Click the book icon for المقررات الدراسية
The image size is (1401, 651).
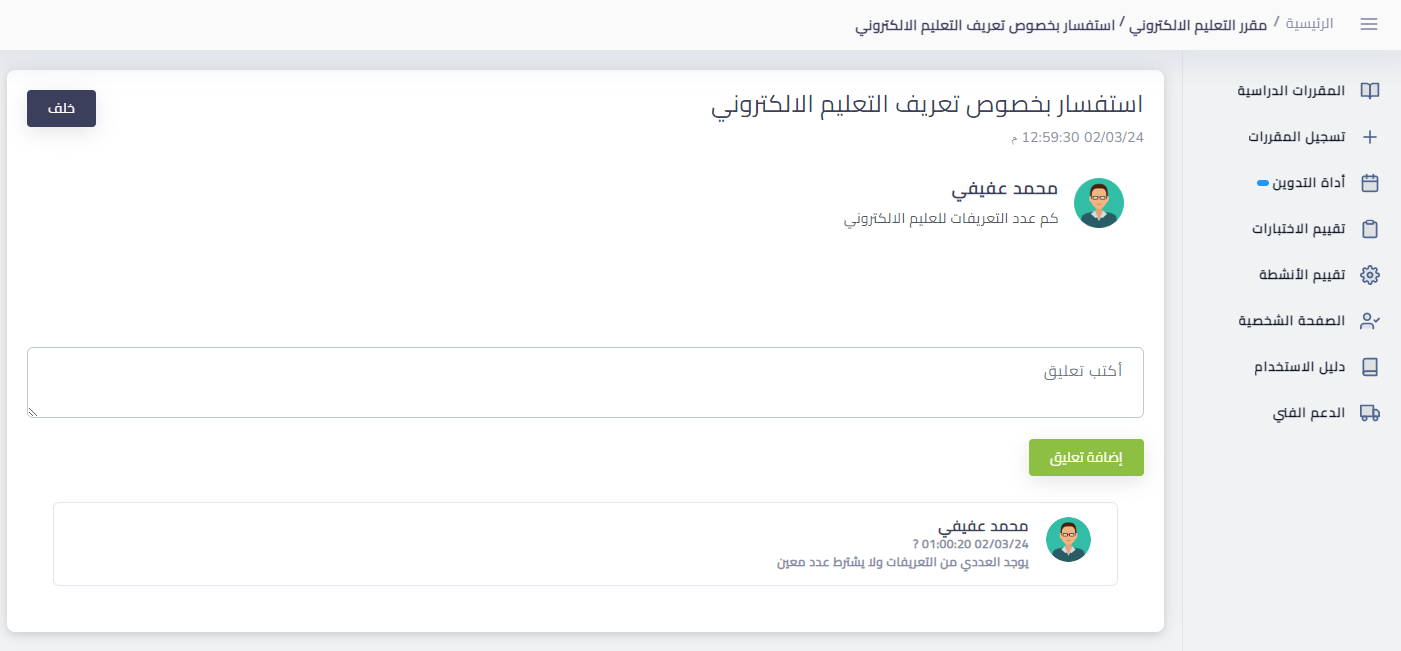pos(1370,91)
